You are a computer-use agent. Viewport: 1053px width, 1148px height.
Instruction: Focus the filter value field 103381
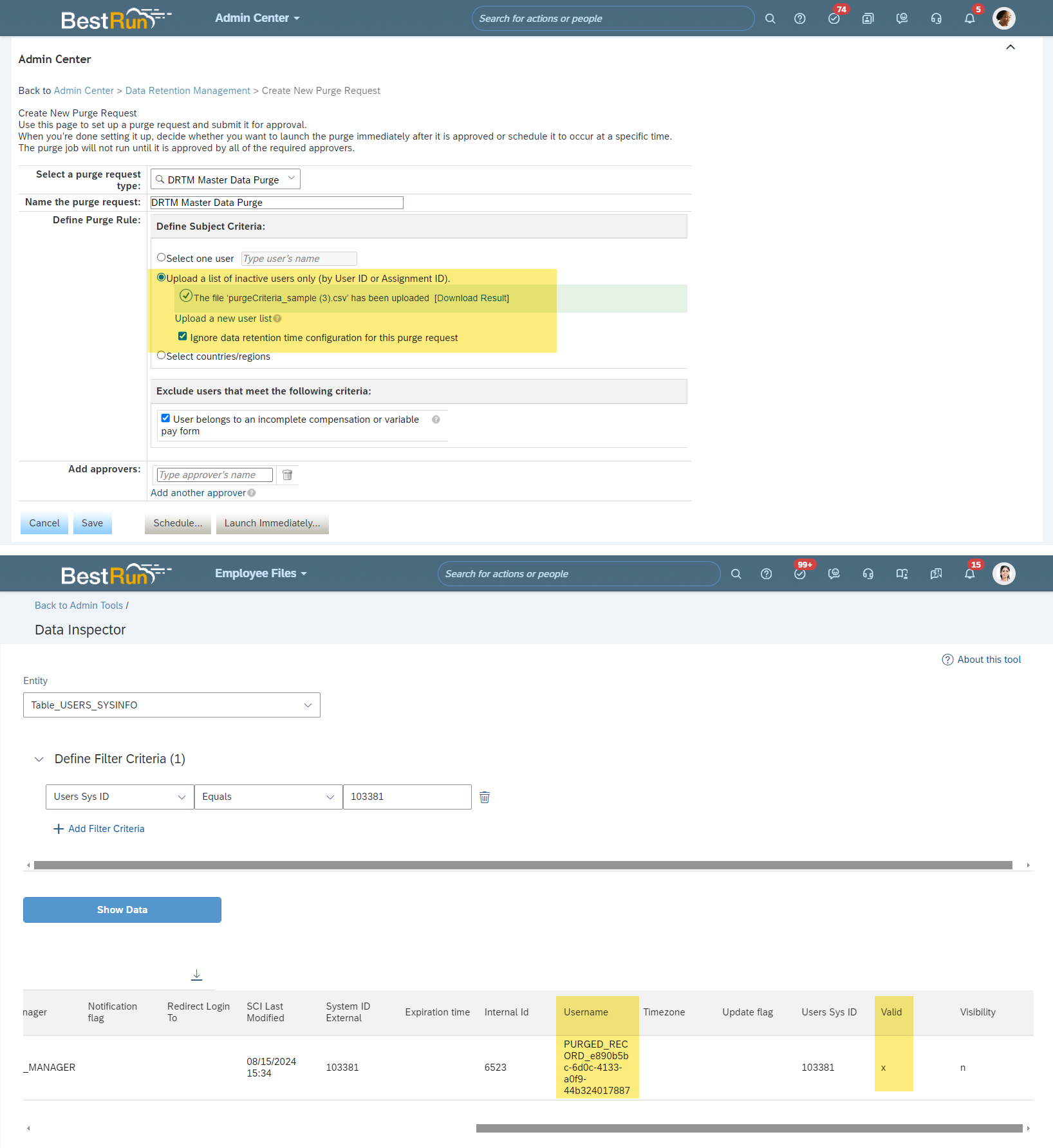click(x=407, y=797)
